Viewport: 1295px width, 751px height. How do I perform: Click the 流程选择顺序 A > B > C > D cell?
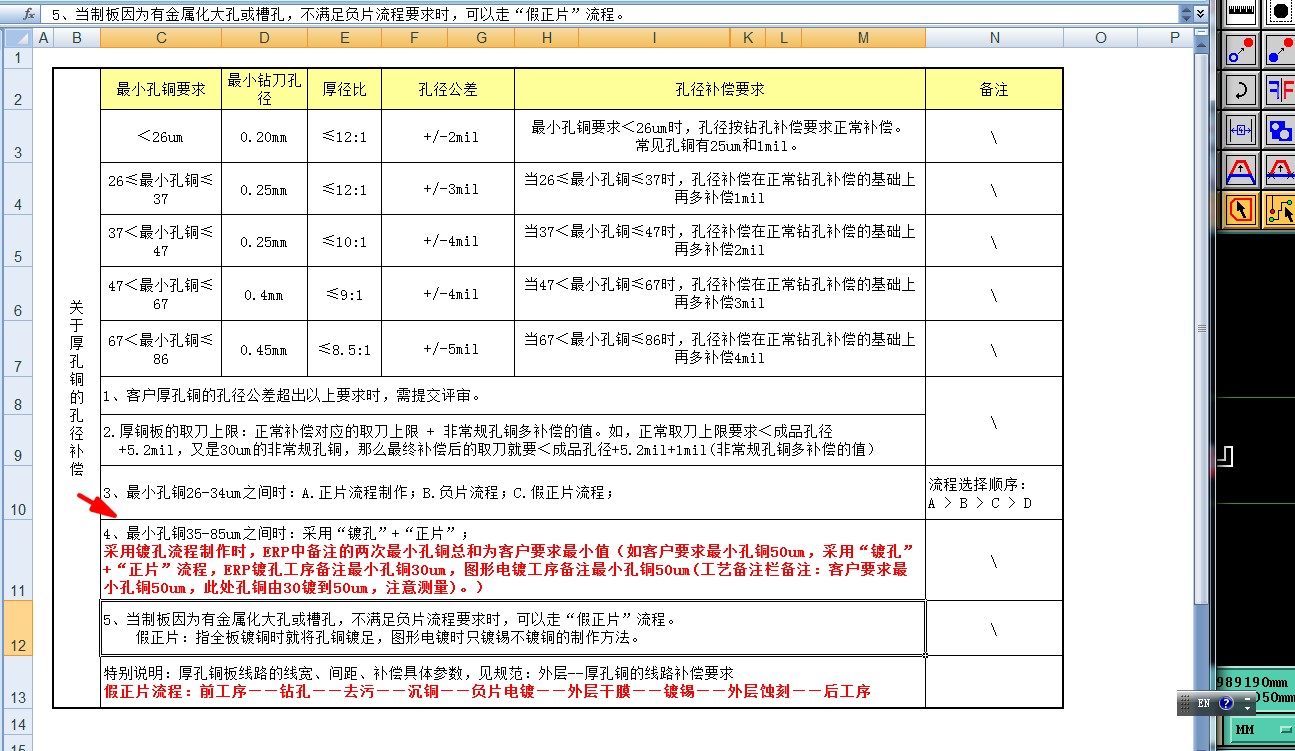click(x=994, y=493)
